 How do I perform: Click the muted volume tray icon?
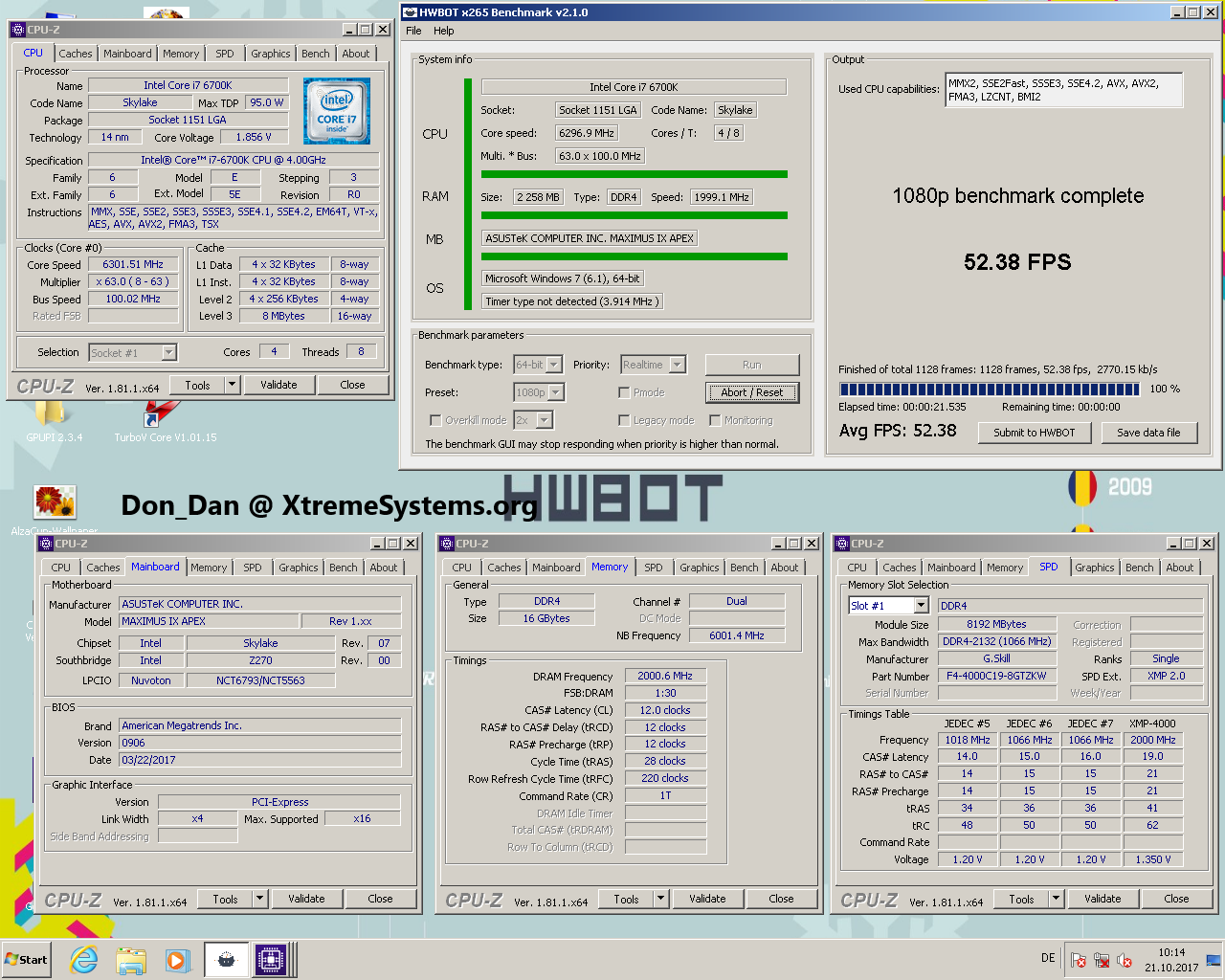(x=1125, y=960)
